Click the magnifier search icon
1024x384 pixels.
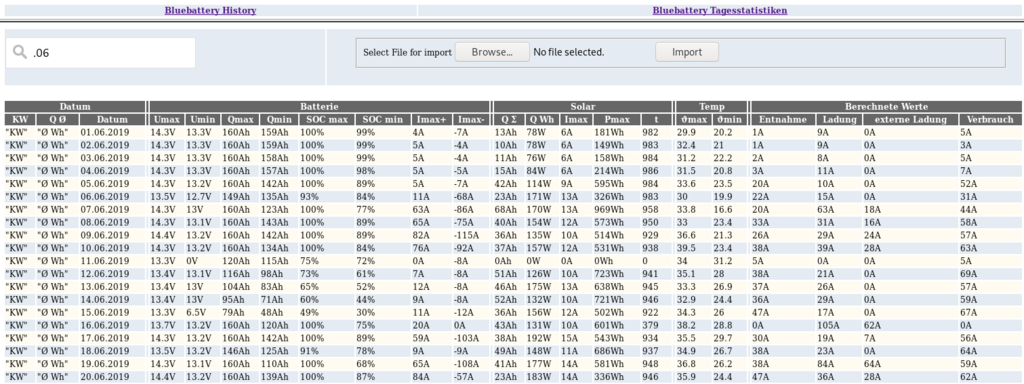(x=20, y=53)
